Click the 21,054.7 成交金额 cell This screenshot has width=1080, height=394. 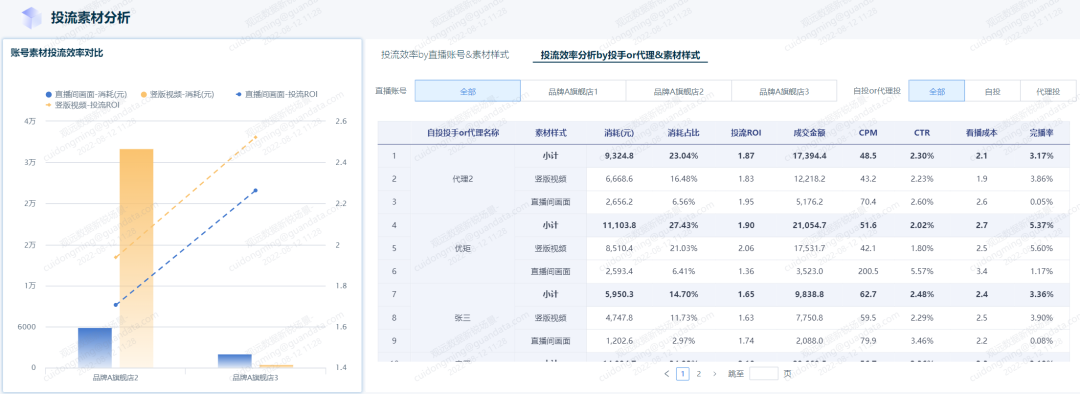click(x=809, y=225)
